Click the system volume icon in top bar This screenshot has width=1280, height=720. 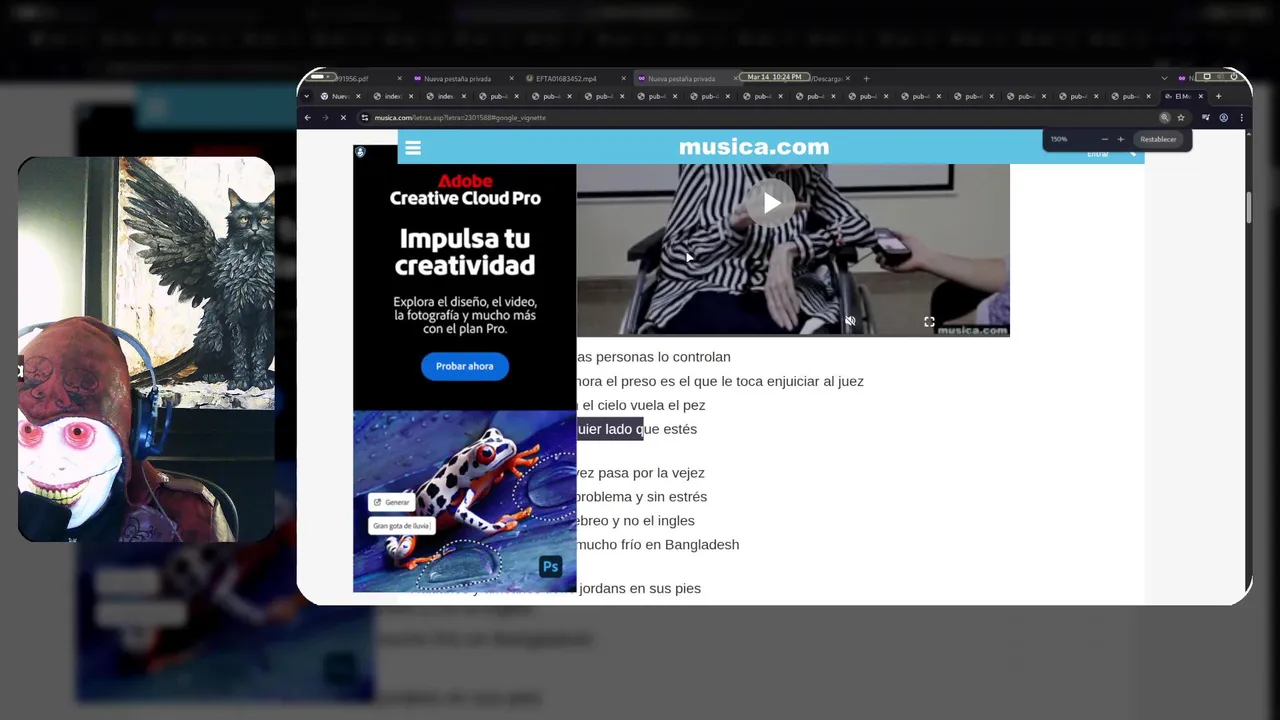point(1222,77)
